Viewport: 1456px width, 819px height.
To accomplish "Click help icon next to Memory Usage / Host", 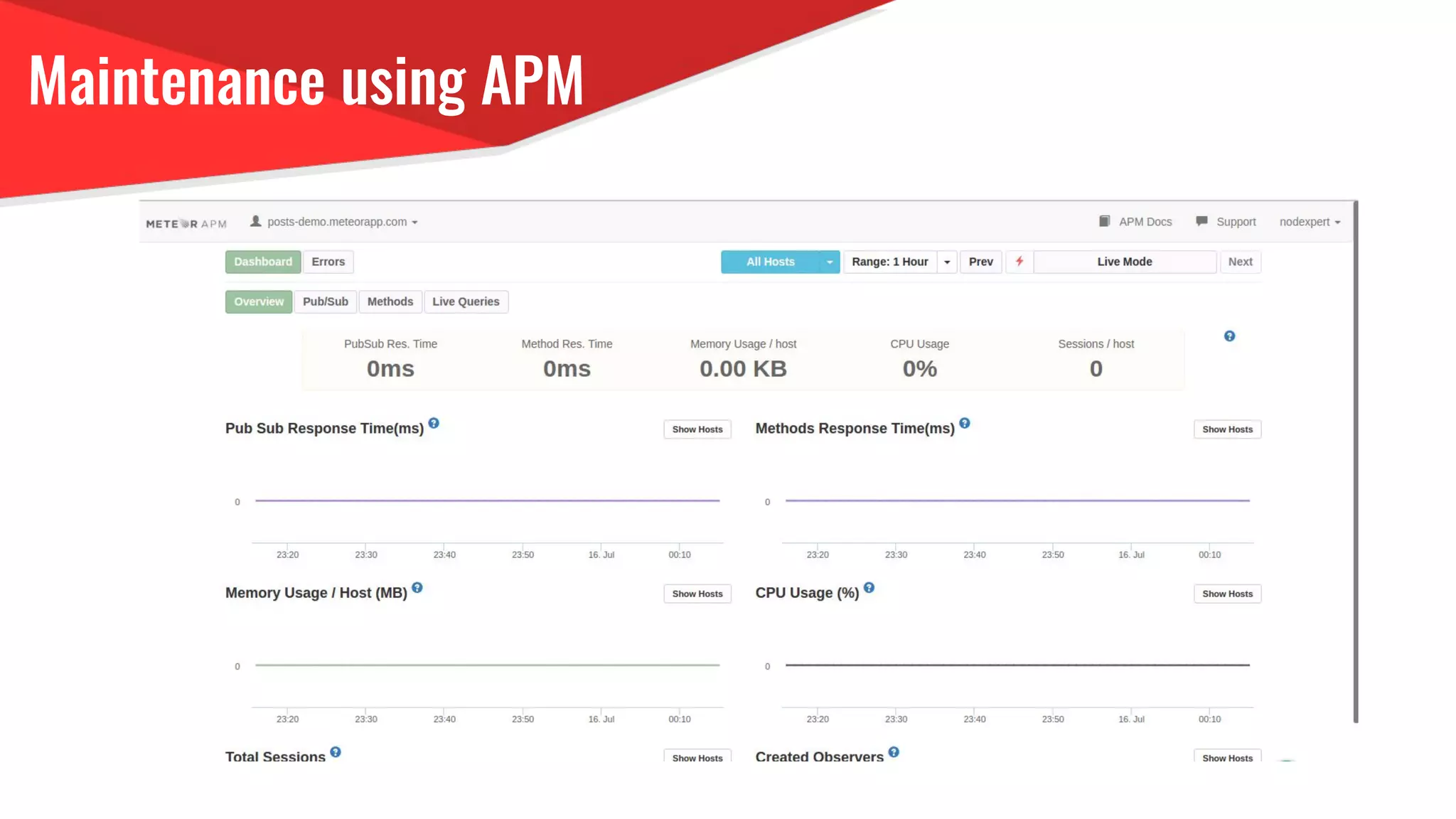I will point(417,587).
